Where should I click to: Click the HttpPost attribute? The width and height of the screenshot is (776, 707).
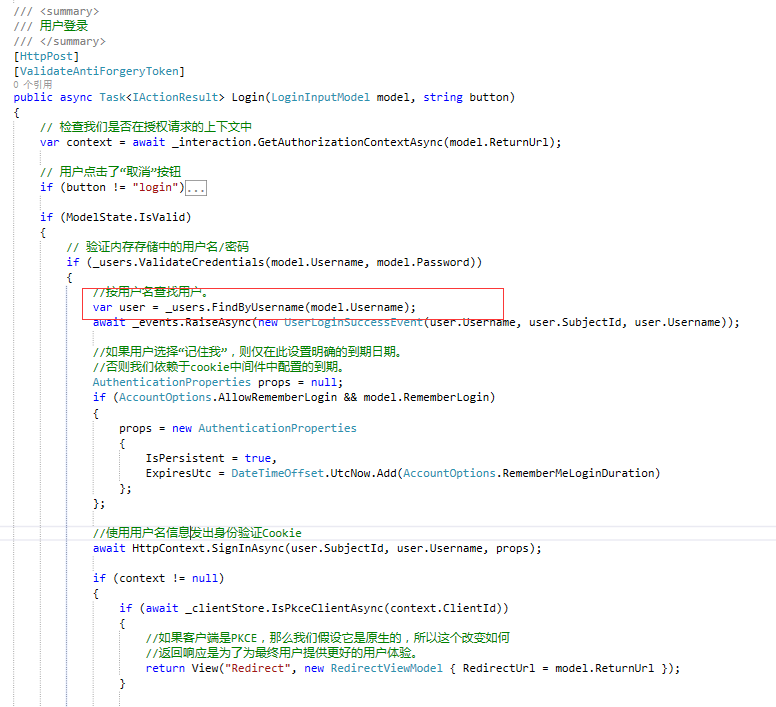46,56
